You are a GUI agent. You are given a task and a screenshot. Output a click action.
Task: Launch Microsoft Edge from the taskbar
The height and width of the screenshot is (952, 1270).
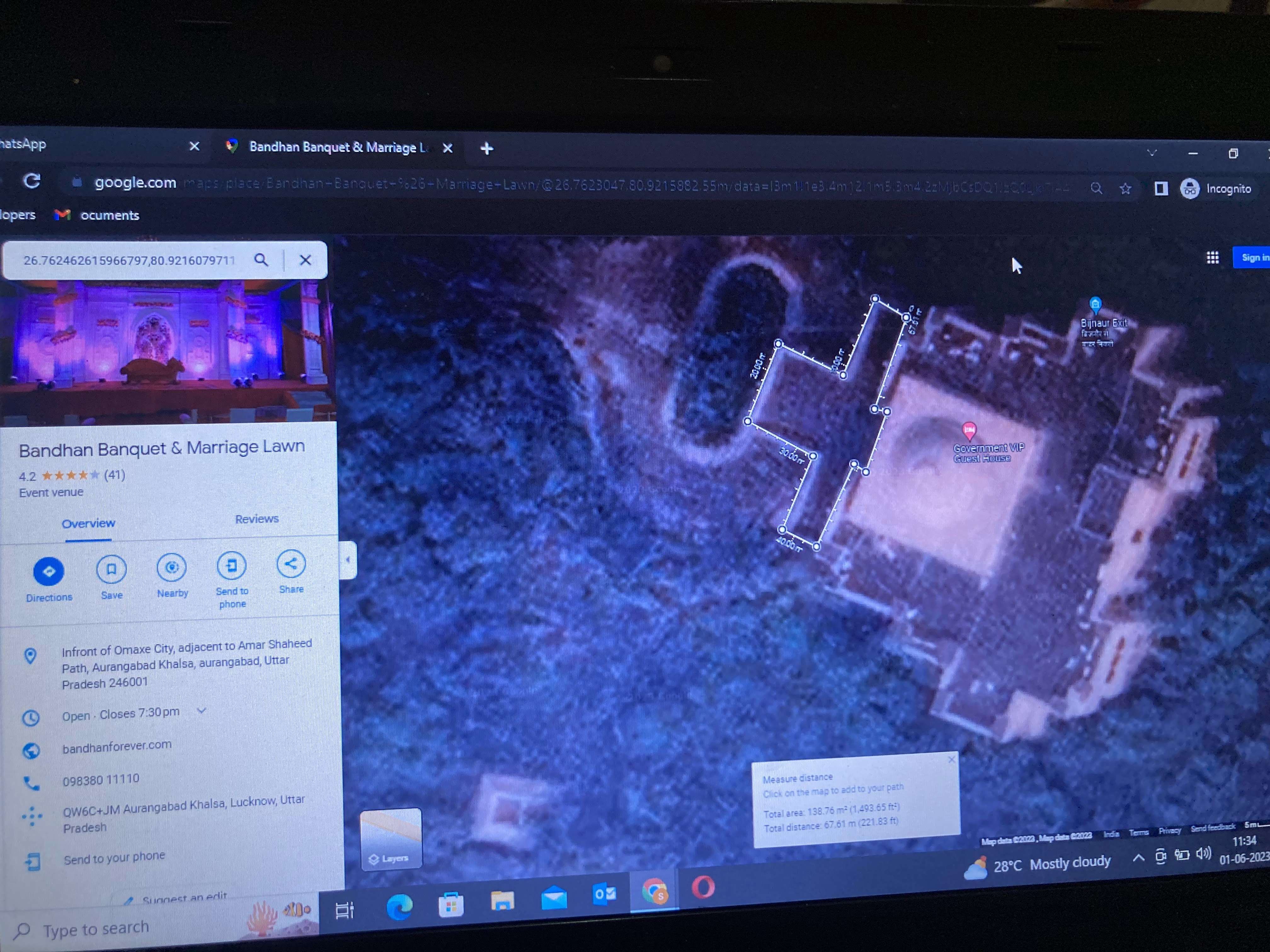(400, 907)
